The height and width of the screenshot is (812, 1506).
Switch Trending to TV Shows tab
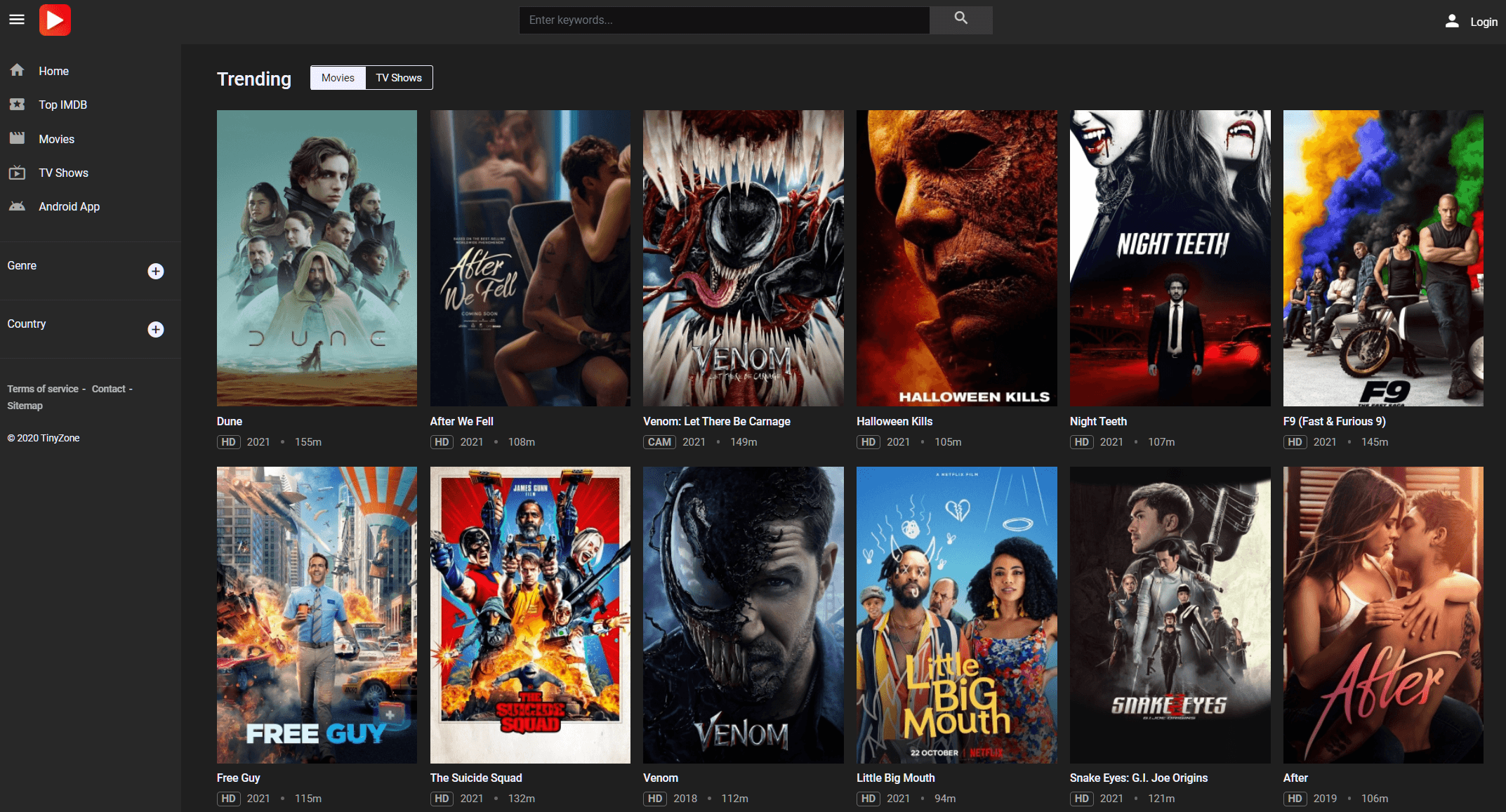399,78
